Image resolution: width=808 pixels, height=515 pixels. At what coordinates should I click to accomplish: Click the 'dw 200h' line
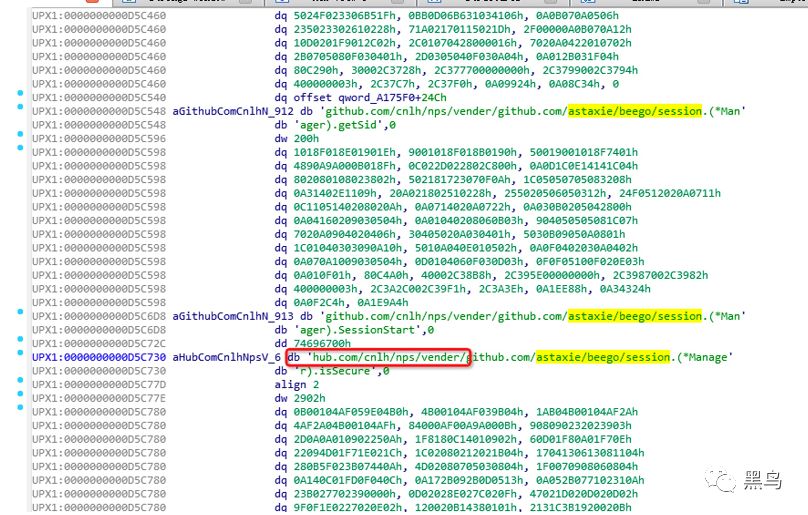pos(297,139)
